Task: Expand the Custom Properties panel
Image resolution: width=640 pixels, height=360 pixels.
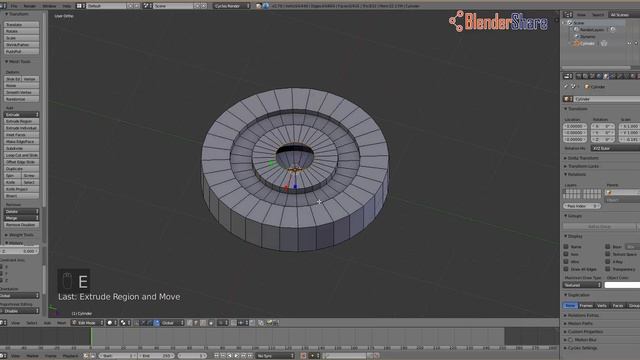Action: (585, 331)
